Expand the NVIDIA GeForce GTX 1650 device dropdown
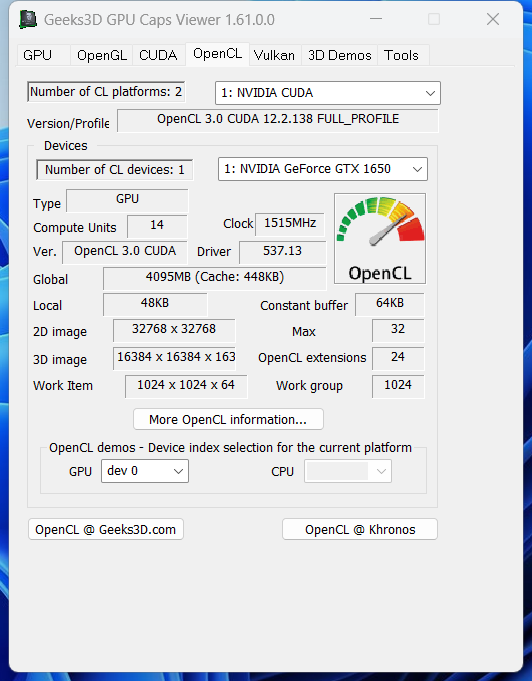The height and width of the screenshot is (681, 532). 323,169
